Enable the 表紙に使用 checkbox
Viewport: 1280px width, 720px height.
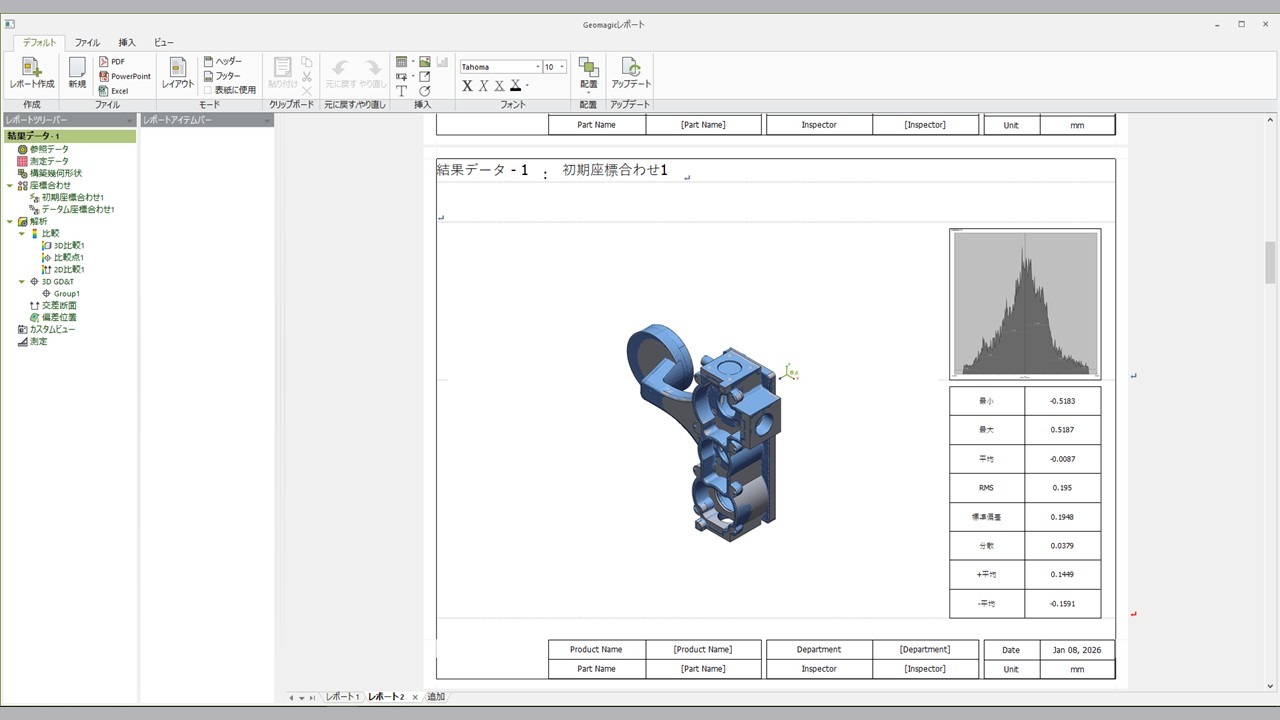click(x=208, y=90)
